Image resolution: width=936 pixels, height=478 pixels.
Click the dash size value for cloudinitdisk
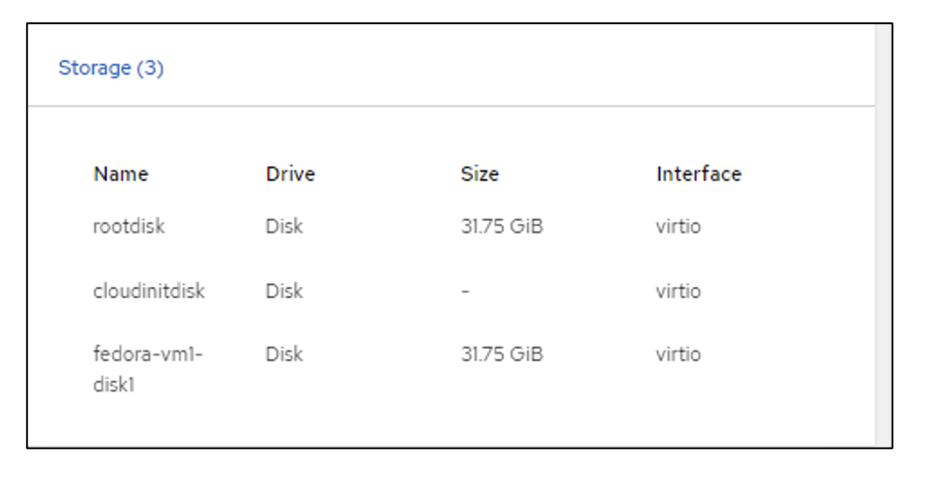(x=465, y=291)
